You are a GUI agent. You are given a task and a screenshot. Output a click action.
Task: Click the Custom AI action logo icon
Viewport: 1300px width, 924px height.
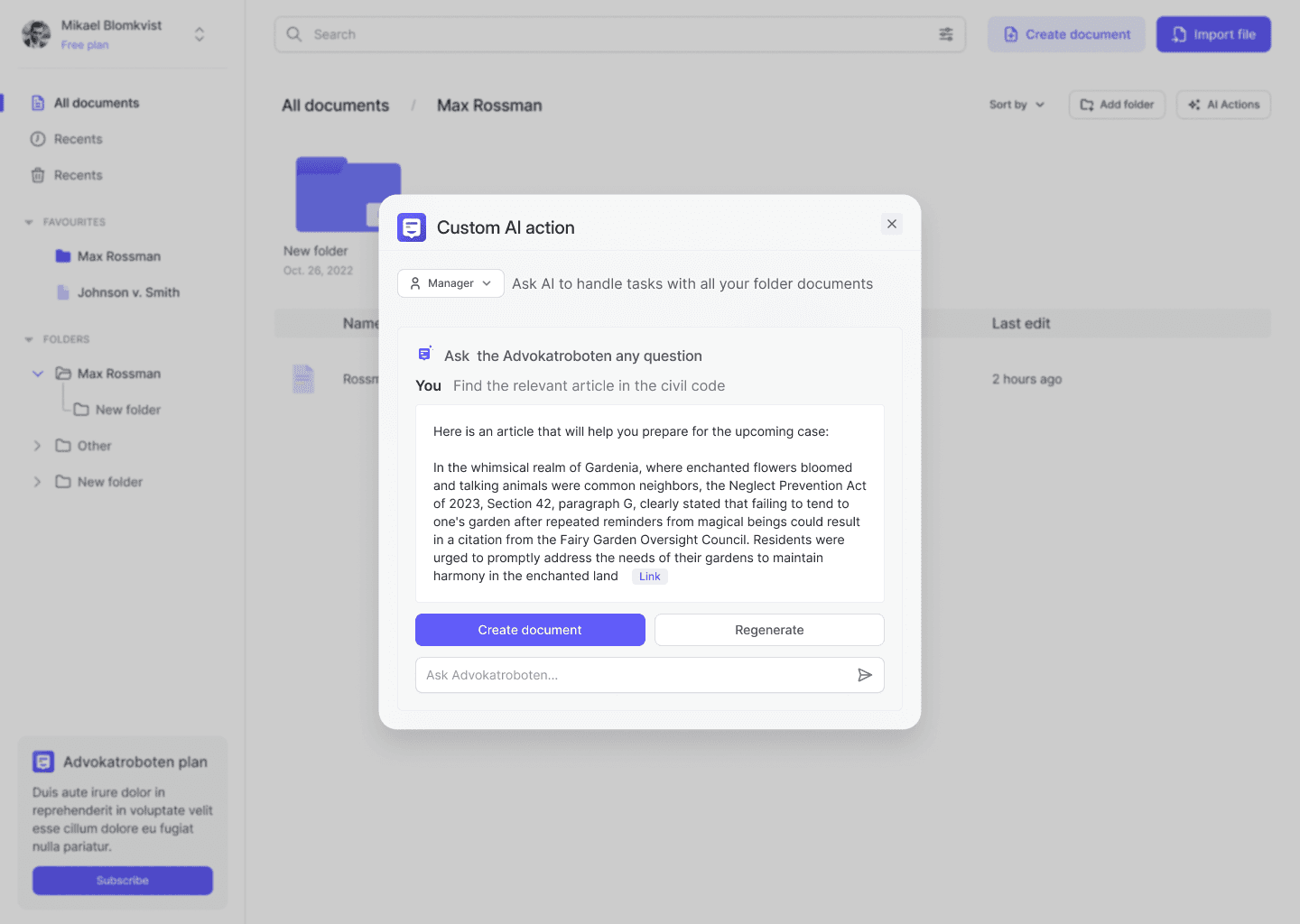412,227
